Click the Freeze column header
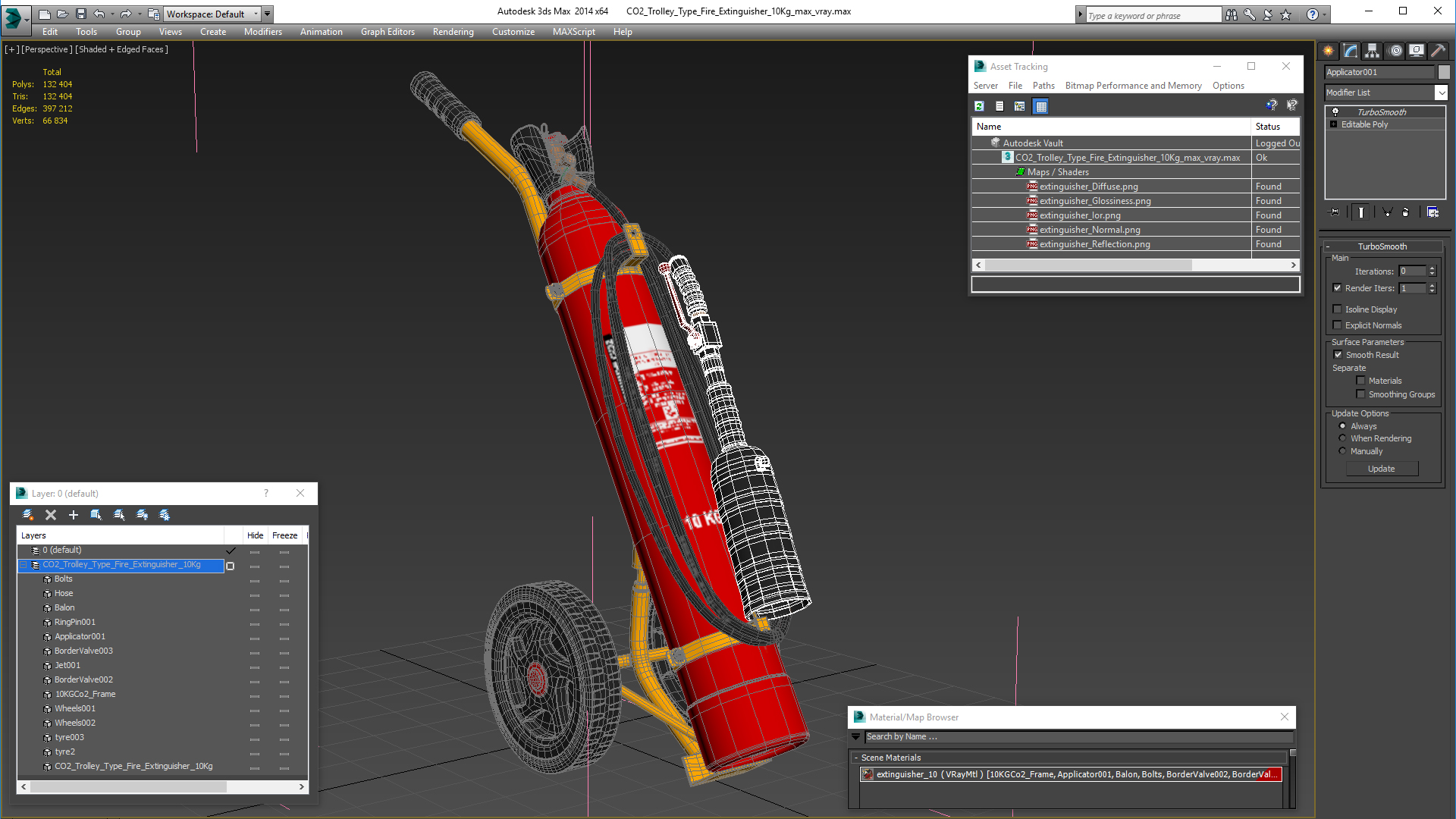The image size is (1456, 819). click(x=285, y=535)
